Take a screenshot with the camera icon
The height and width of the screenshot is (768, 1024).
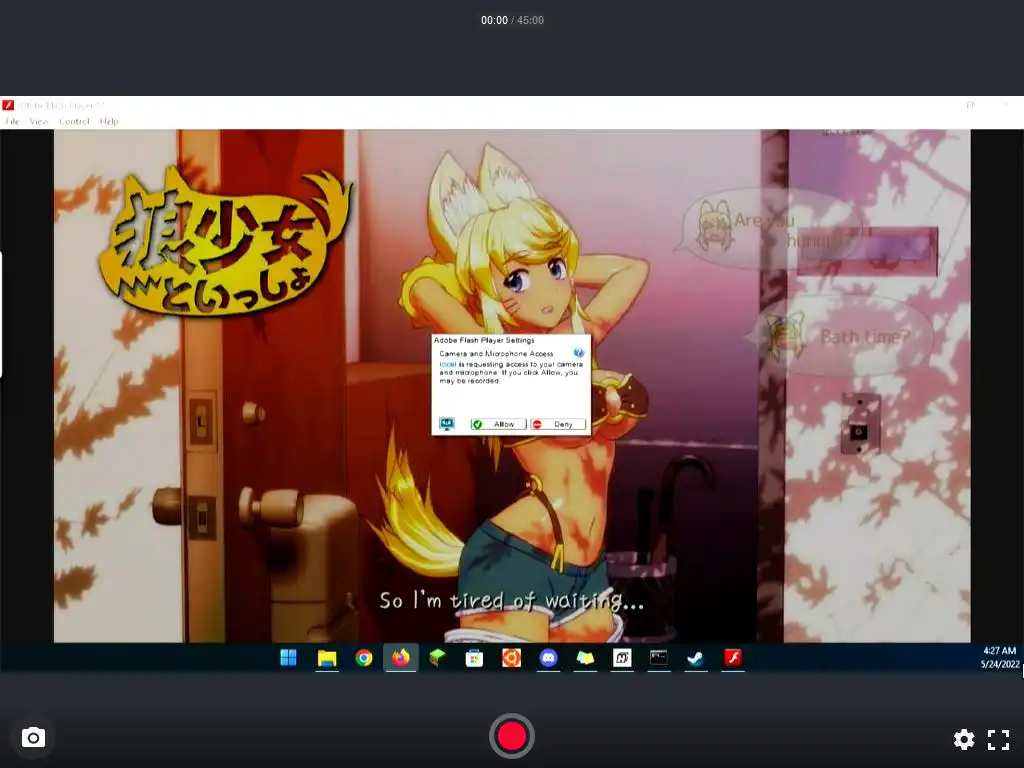33,738
